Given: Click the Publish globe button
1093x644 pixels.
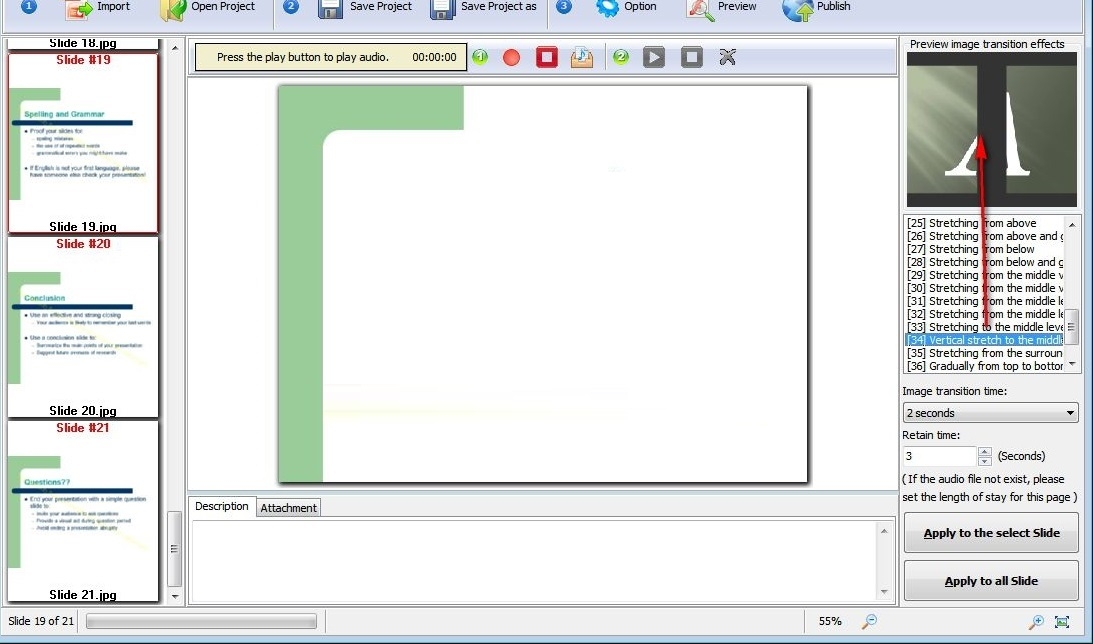Looking at the screenshot, I should pyautogui.click(x=816, y=8).
